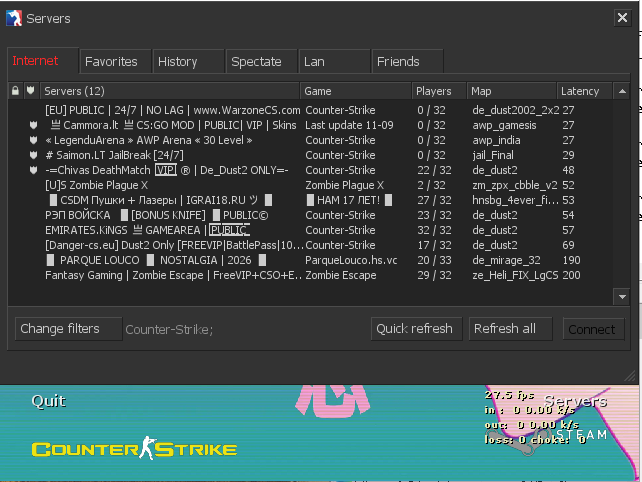
Task: Sort the list by the Players column
Action: (434, 91)
